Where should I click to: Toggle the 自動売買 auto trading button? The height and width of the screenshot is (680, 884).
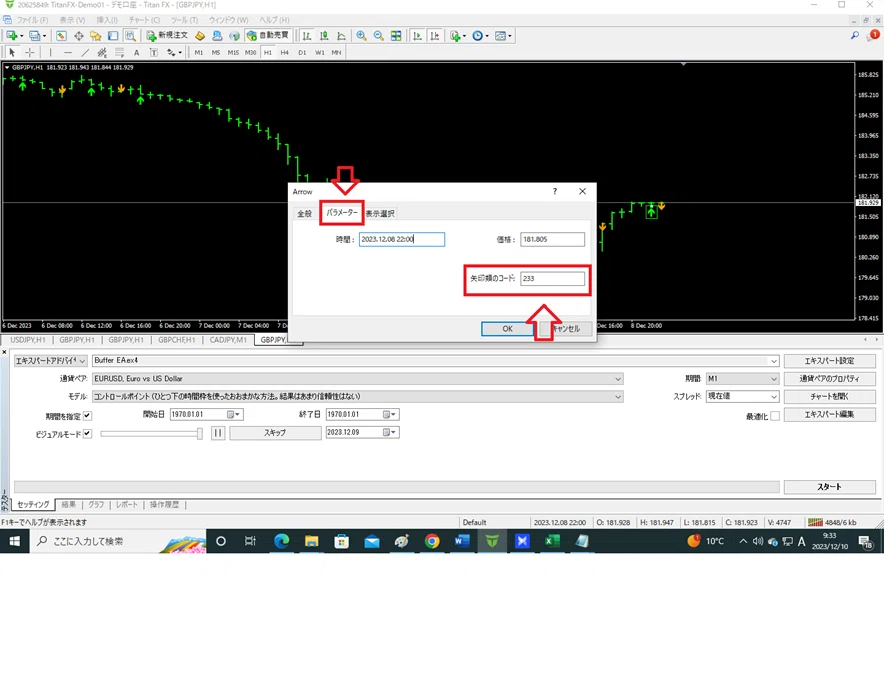tap(268, 36)
